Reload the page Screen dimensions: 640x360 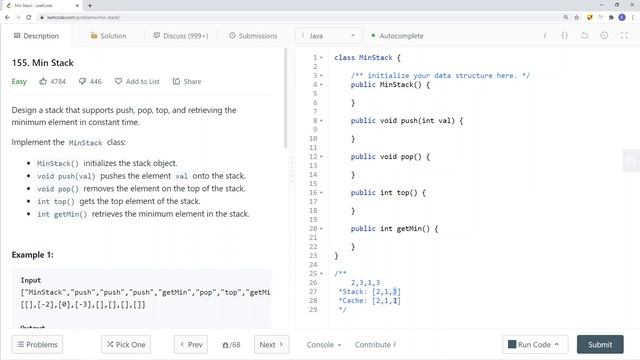tap(29, 18)
